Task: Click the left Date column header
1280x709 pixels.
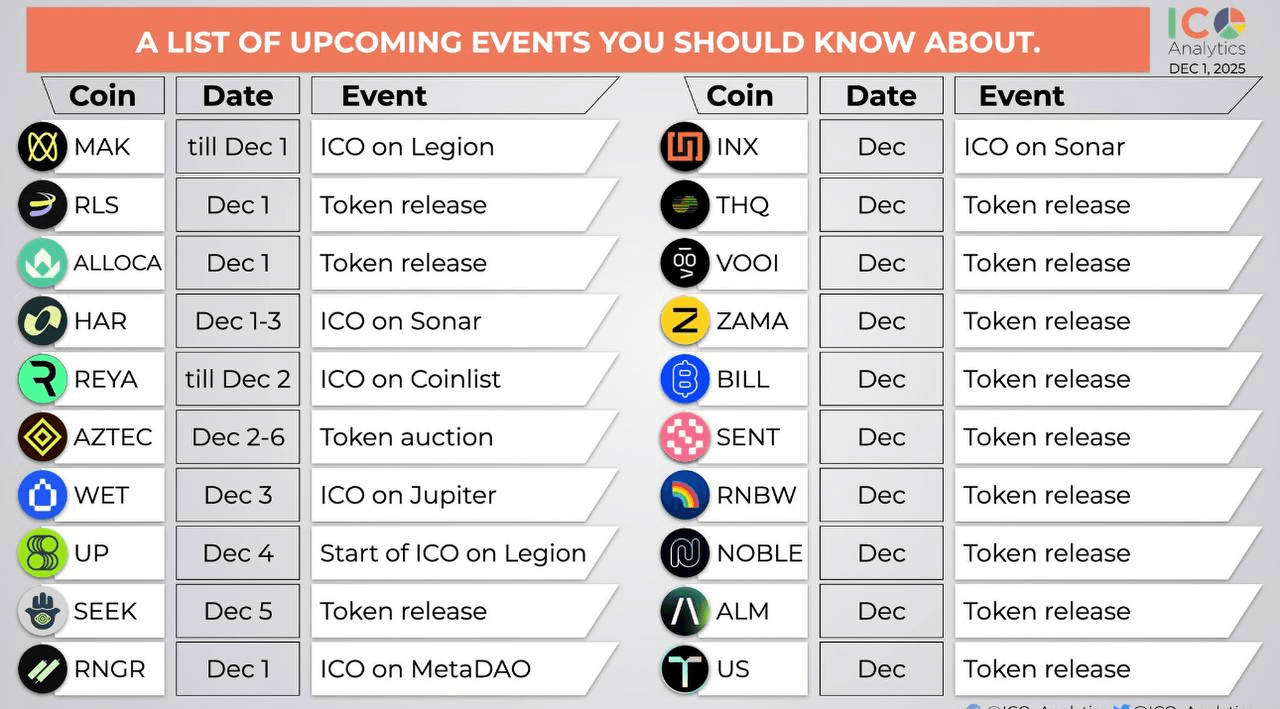Action: 237,96
